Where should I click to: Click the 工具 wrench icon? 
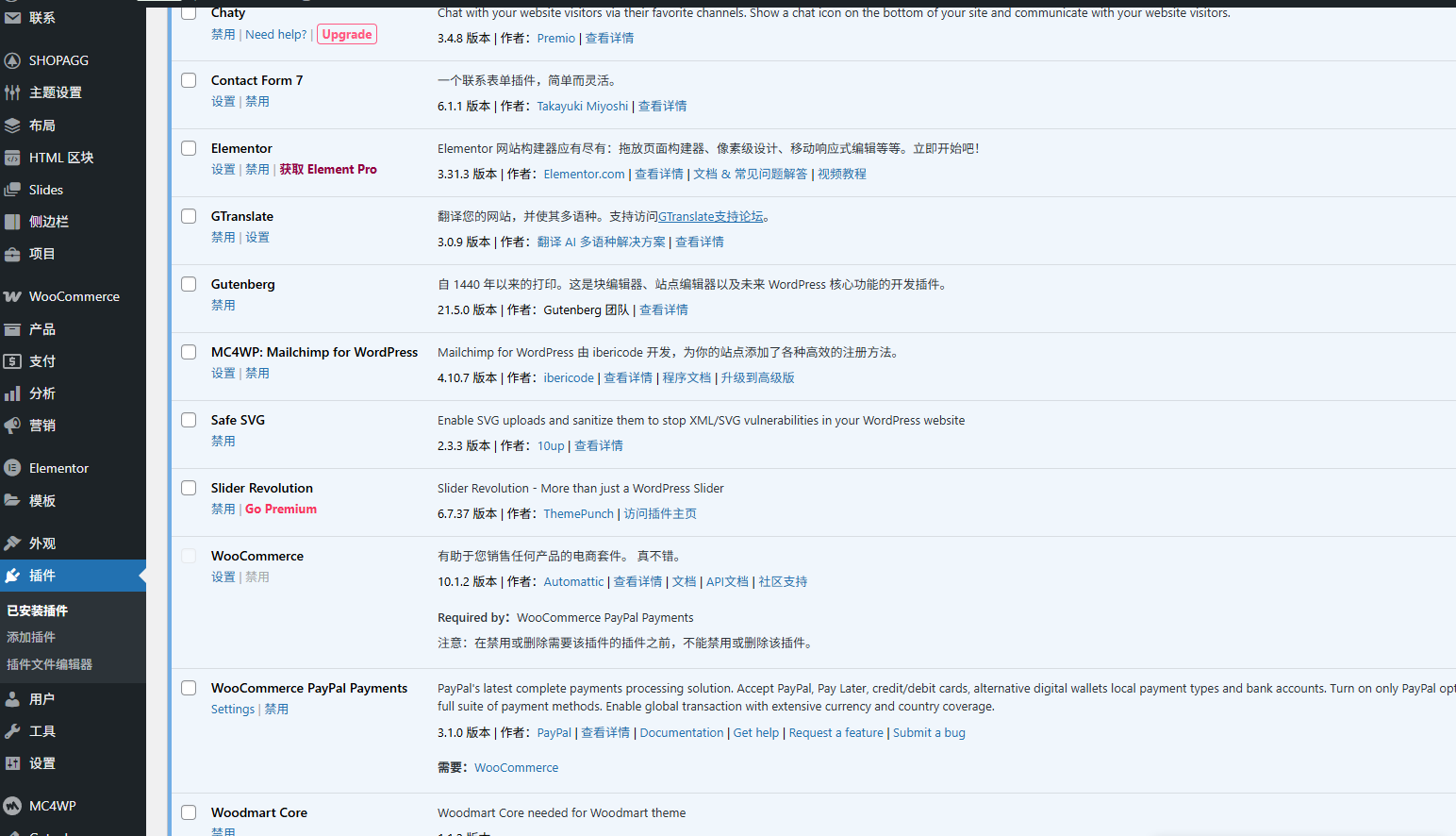tap(12, 731)
